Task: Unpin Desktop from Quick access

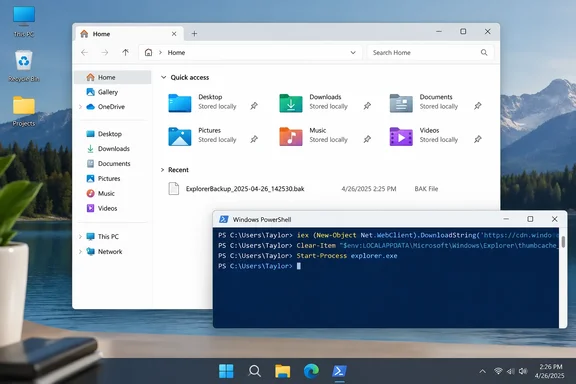Action: 254,106
